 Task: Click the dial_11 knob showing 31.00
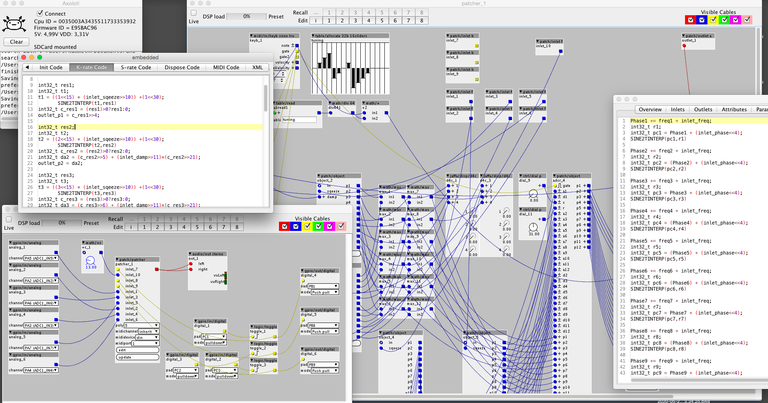tap(533, 227)
